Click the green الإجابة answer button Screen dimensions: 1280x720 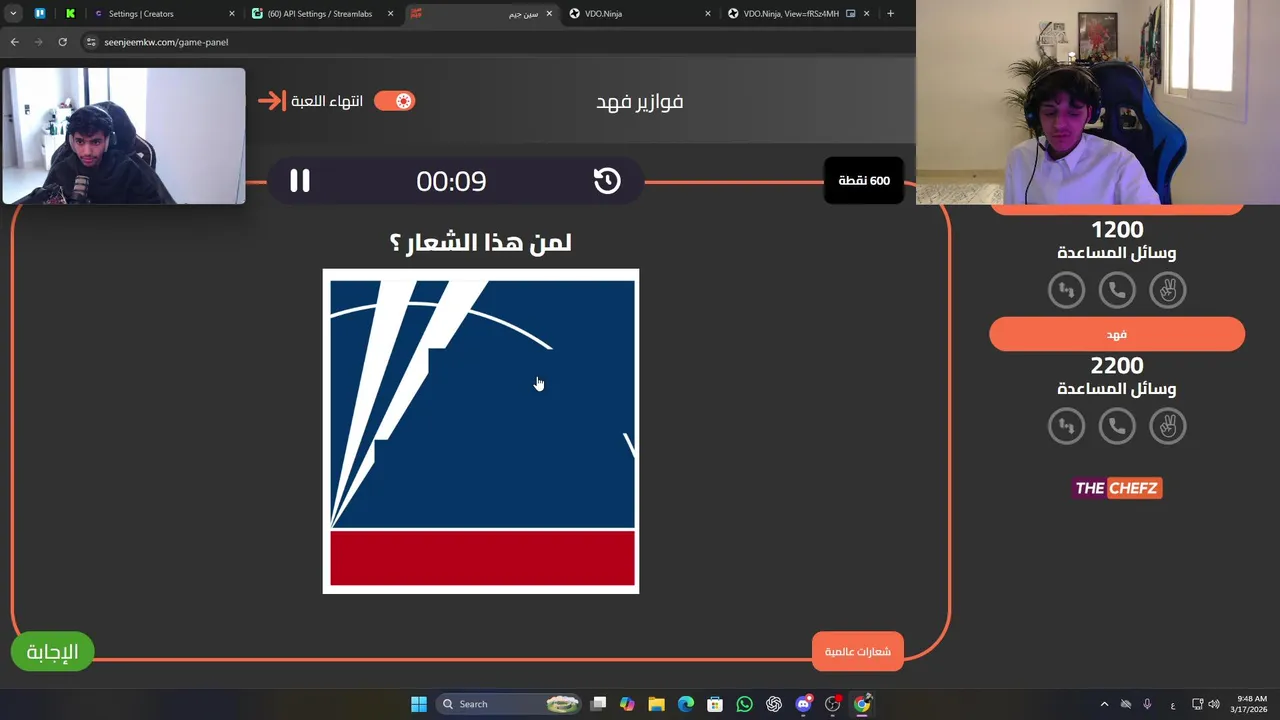tap(52, 652)
